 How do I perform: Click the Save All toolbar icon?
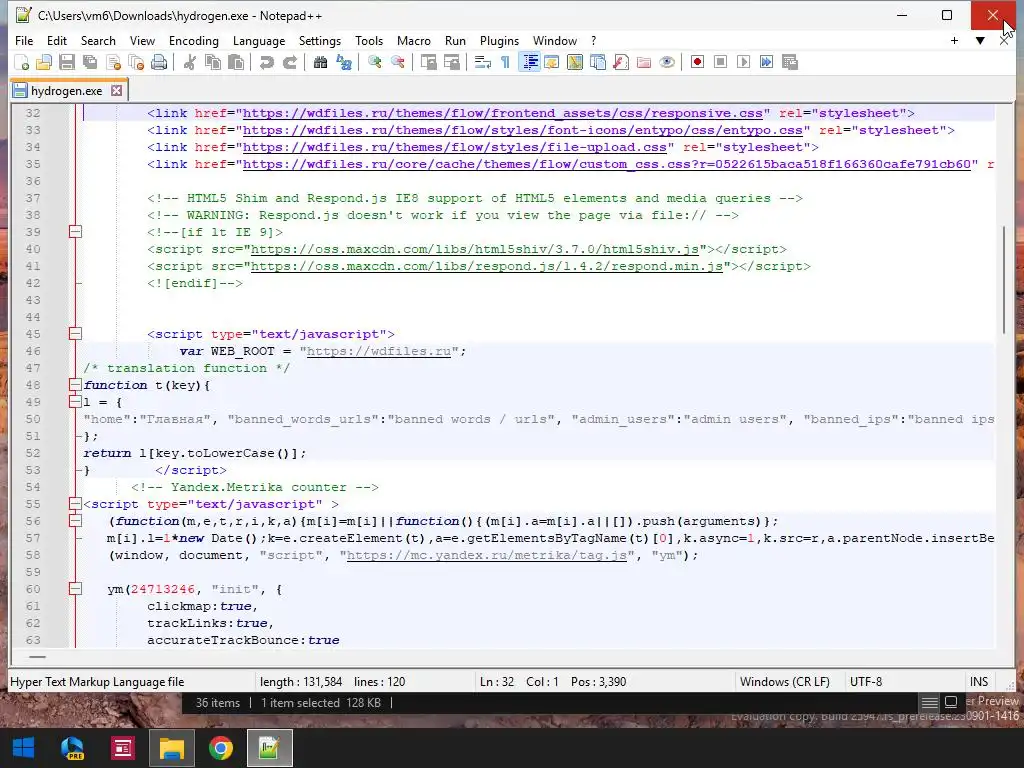[90, 62]
